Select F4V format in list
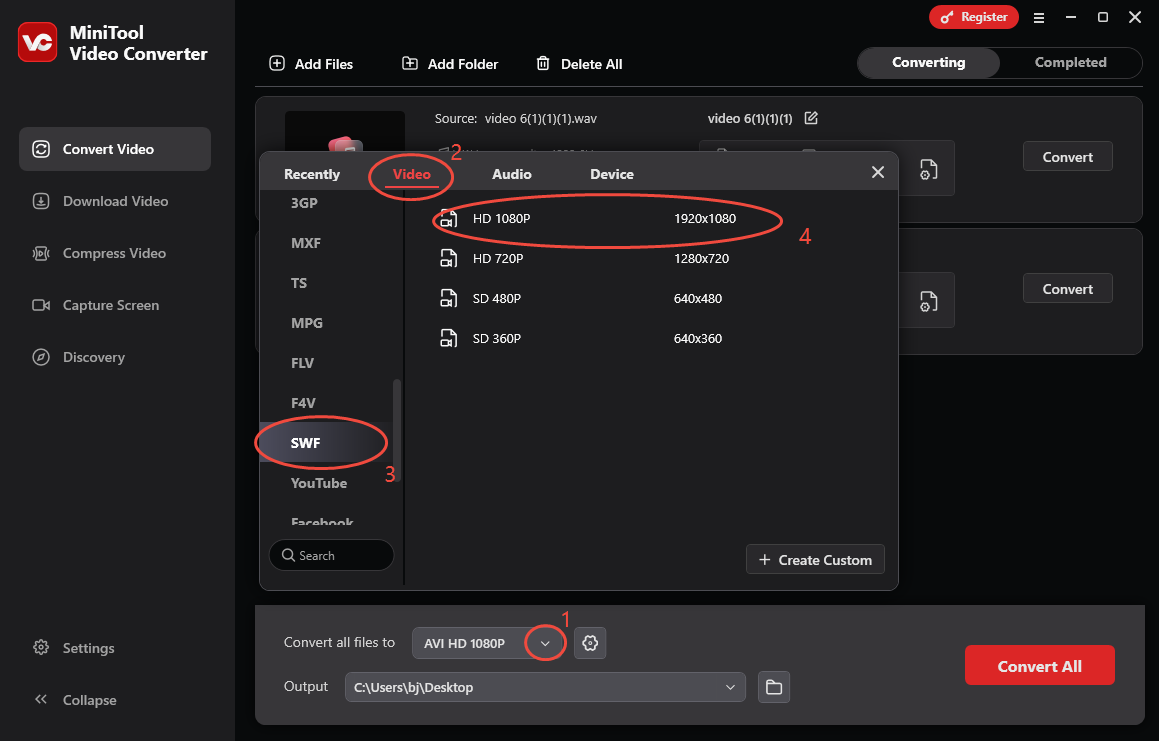1159x741 pixels. coord(303,403)
